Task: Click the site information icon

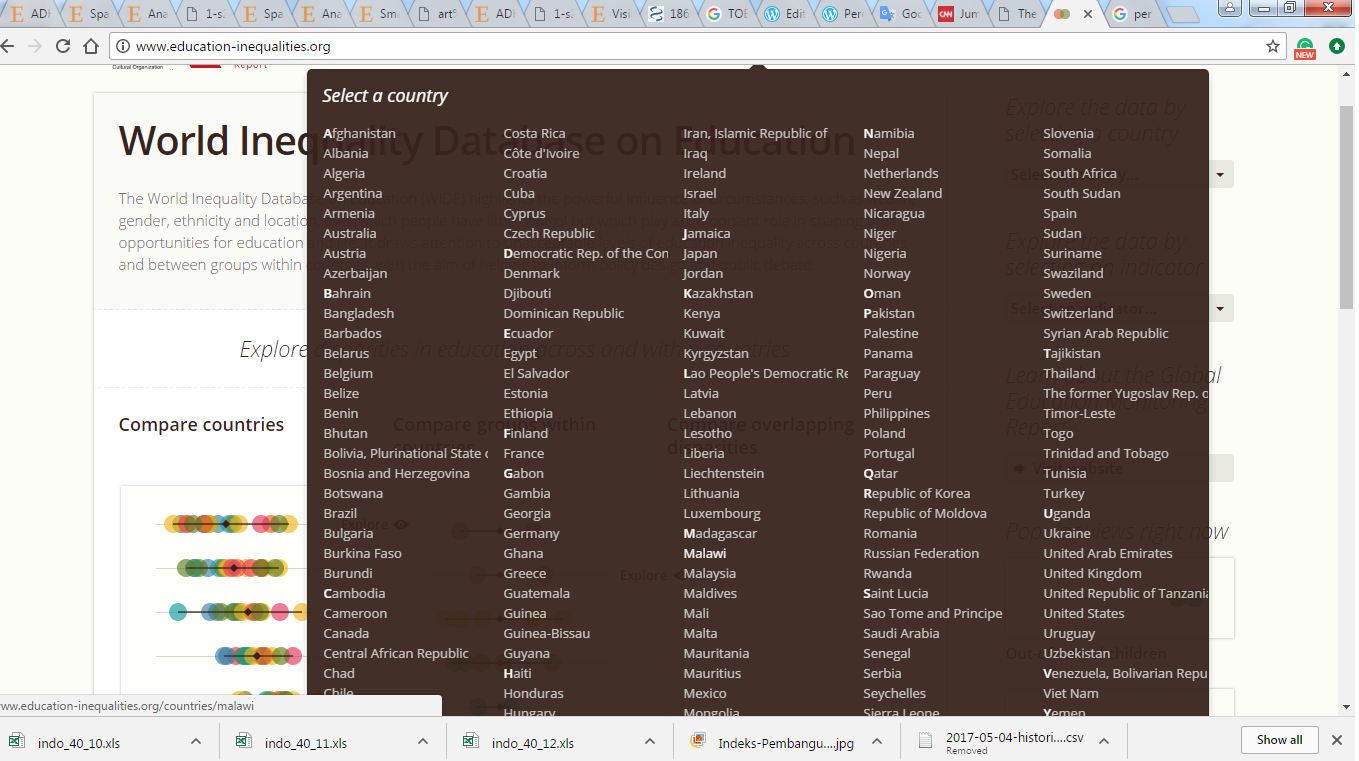Action: (x=122, y=46)
